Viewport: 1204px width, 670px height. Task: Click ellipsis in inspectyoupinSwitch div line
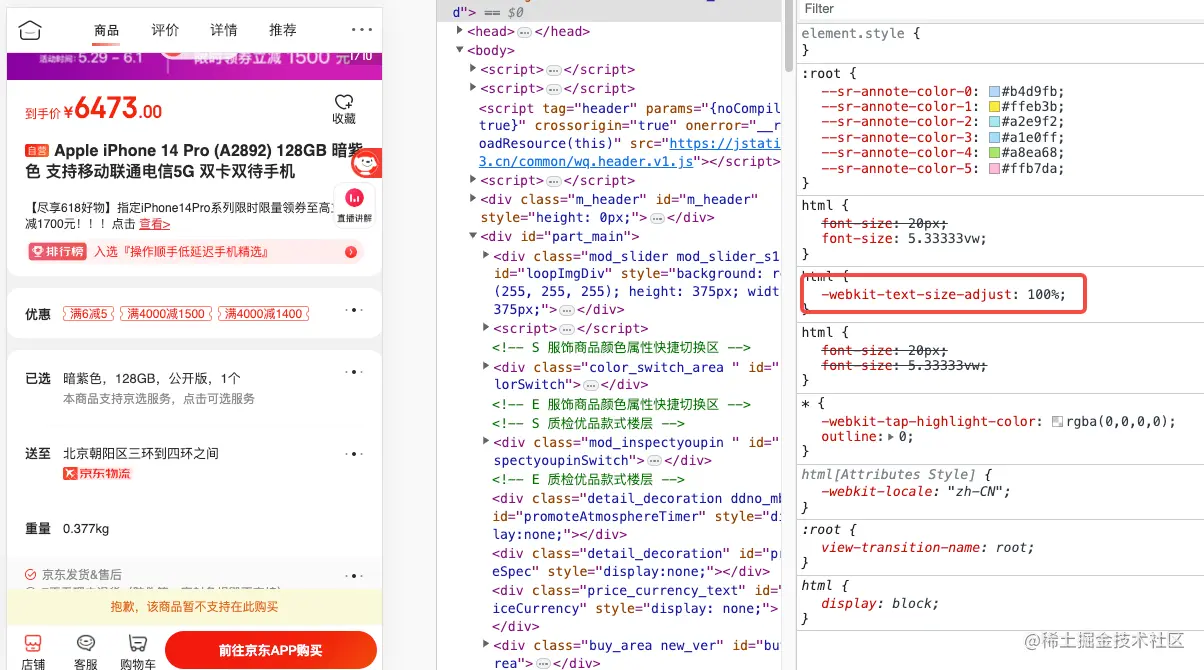click(x=654, y=461)
